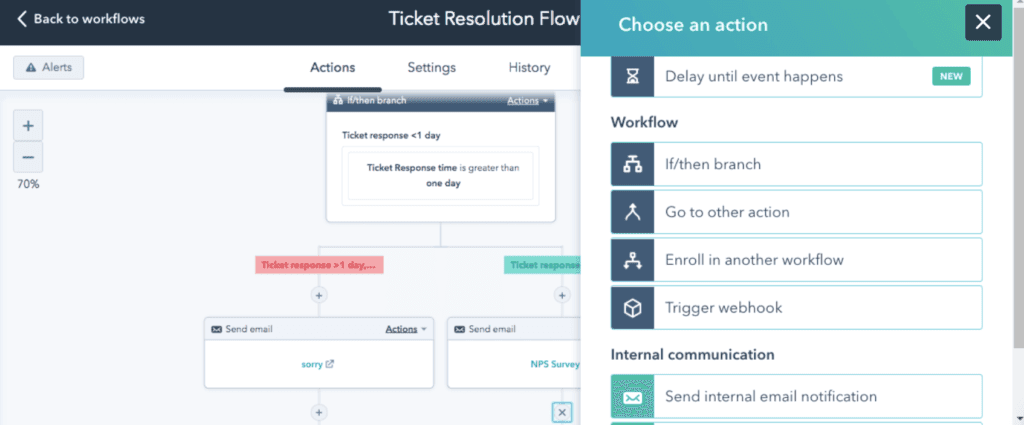Zoom in with the plus button
The height and width of the screenshot is (425, 1024).
pos(28,126)
